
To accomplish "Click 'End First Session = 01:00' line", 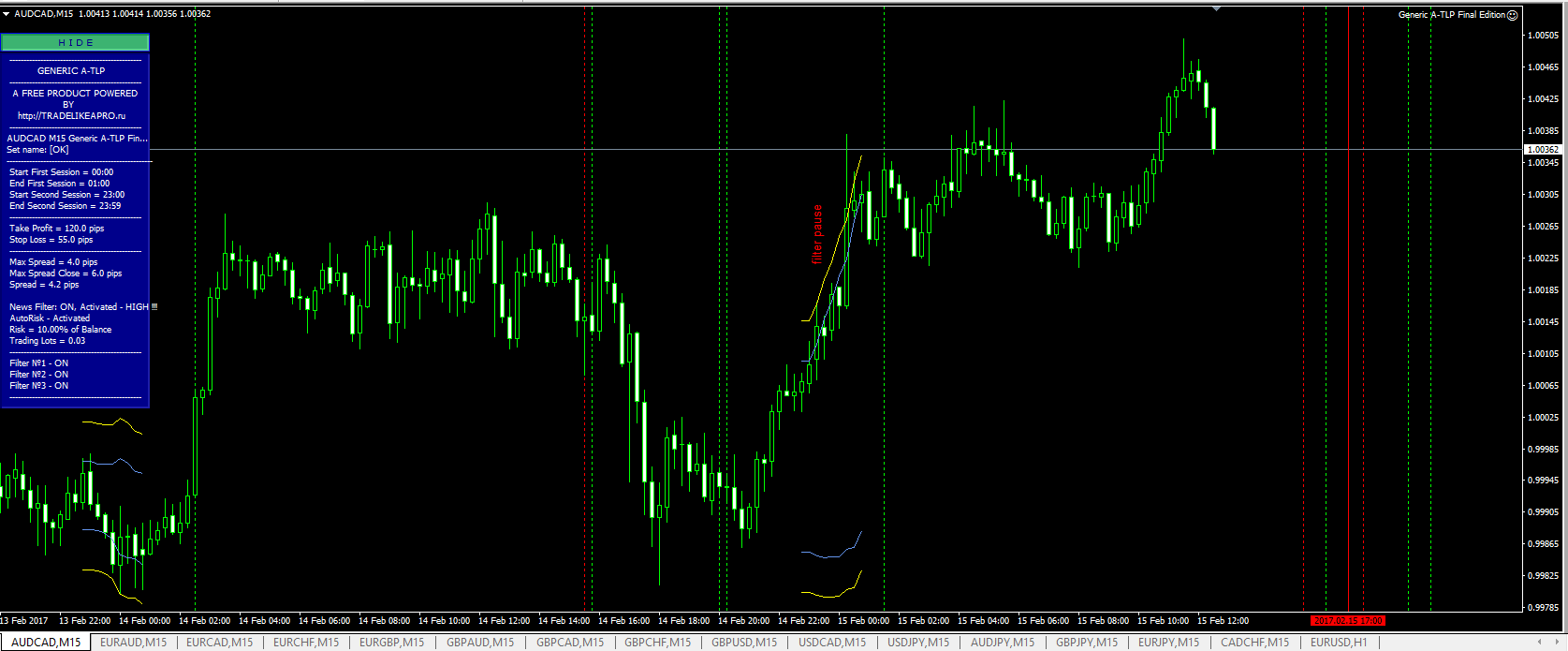I will [59, 184].
